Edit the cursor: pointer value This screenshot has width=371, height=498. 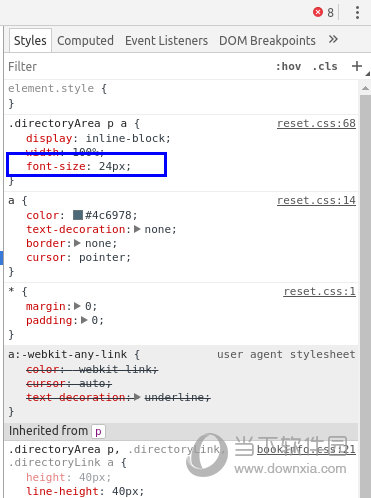pos(102,257)
